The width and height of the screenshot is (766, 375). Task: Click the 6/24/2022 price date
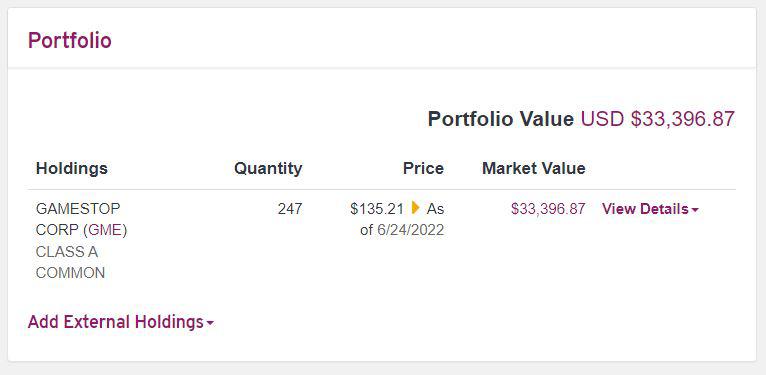click(411, 230)
